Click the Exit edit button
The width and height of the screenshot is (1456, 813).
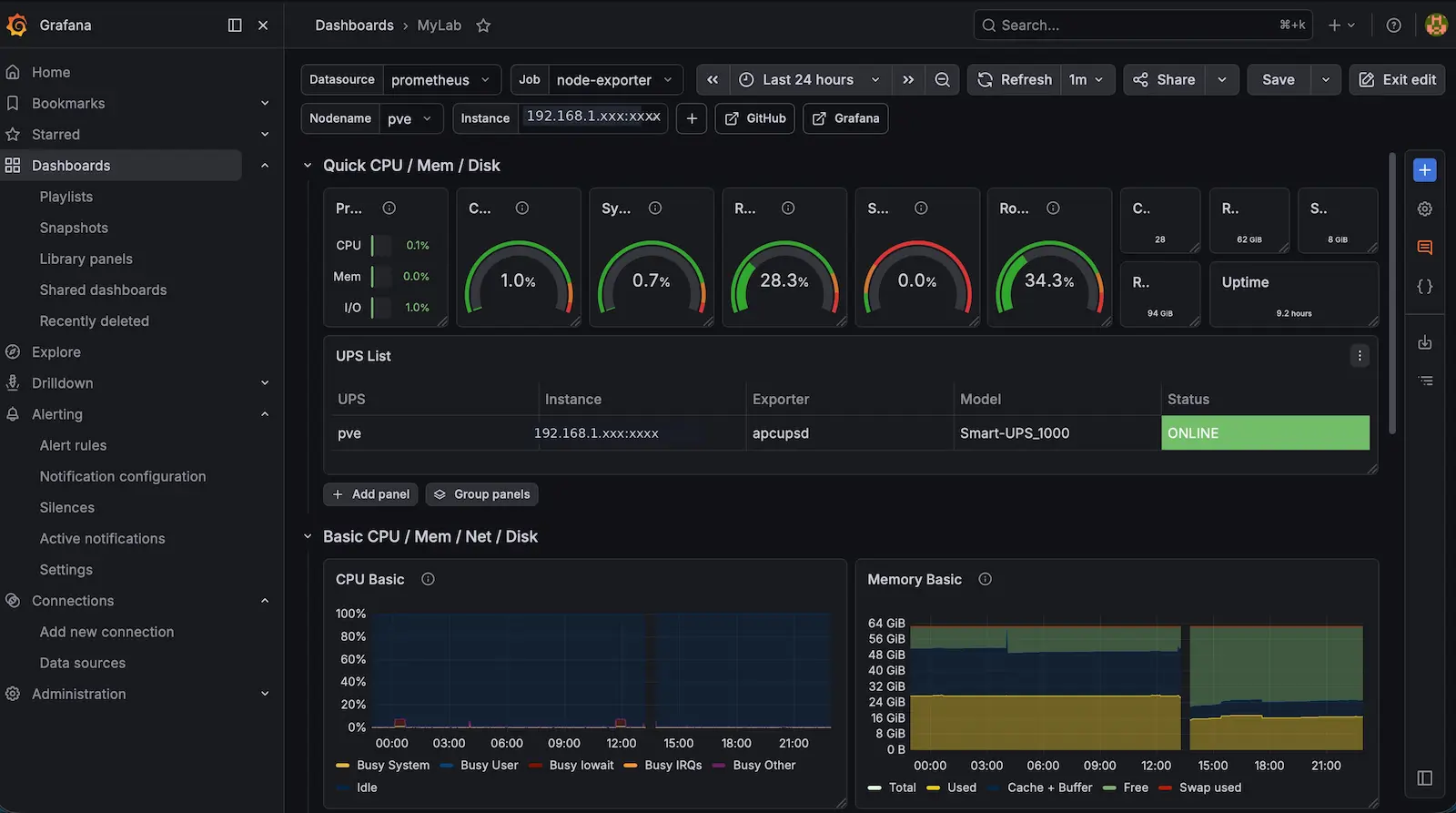[x=1398, y=80]
